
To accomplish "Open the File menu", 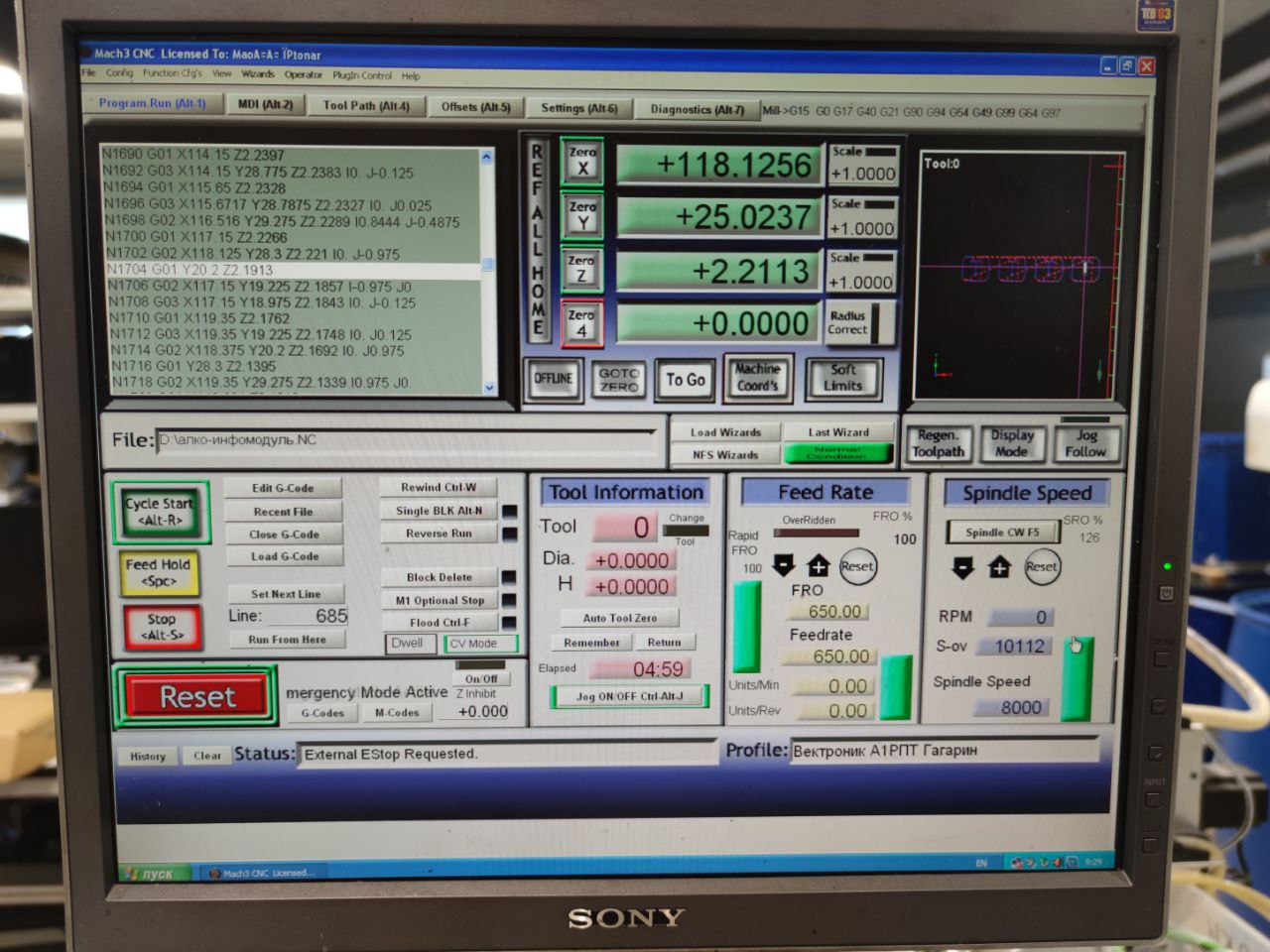I will pyautogui.click(x=89, y=72).
